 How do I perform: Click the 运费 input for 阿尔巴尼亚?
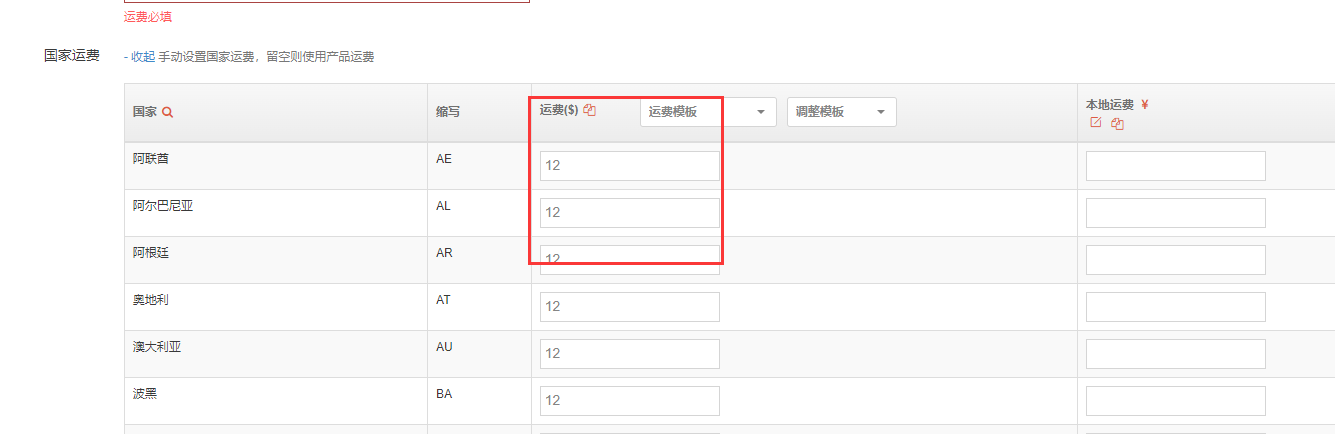pos(630,213)
